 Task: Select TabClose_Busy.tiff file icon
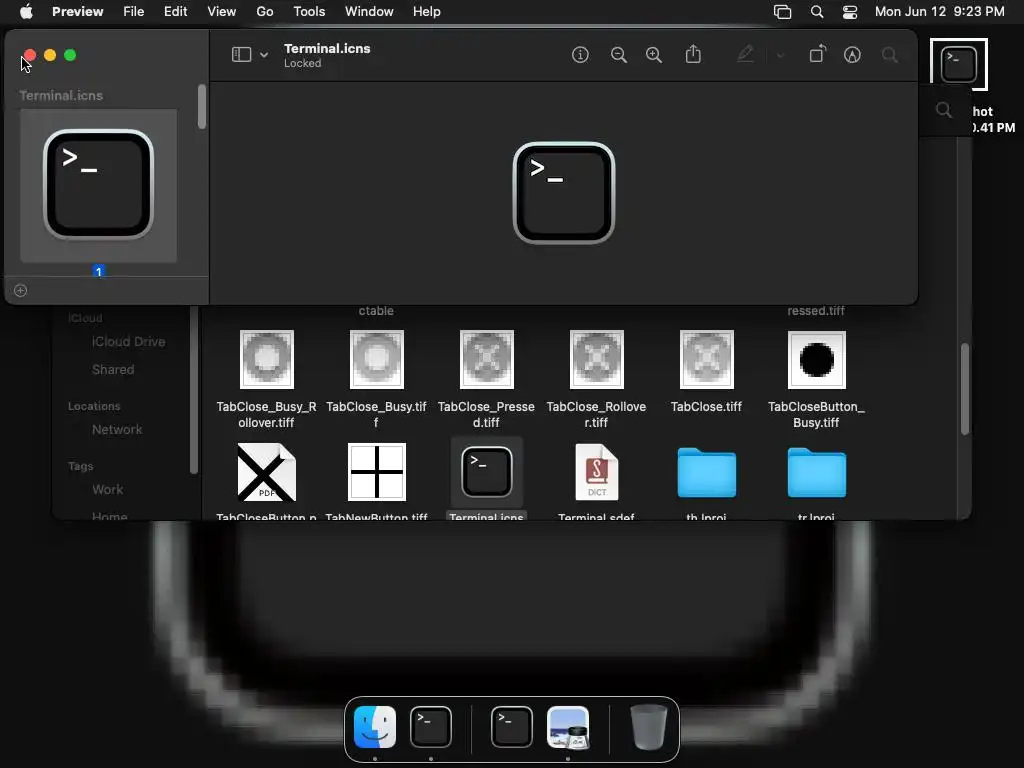click(x=376, y=359)
